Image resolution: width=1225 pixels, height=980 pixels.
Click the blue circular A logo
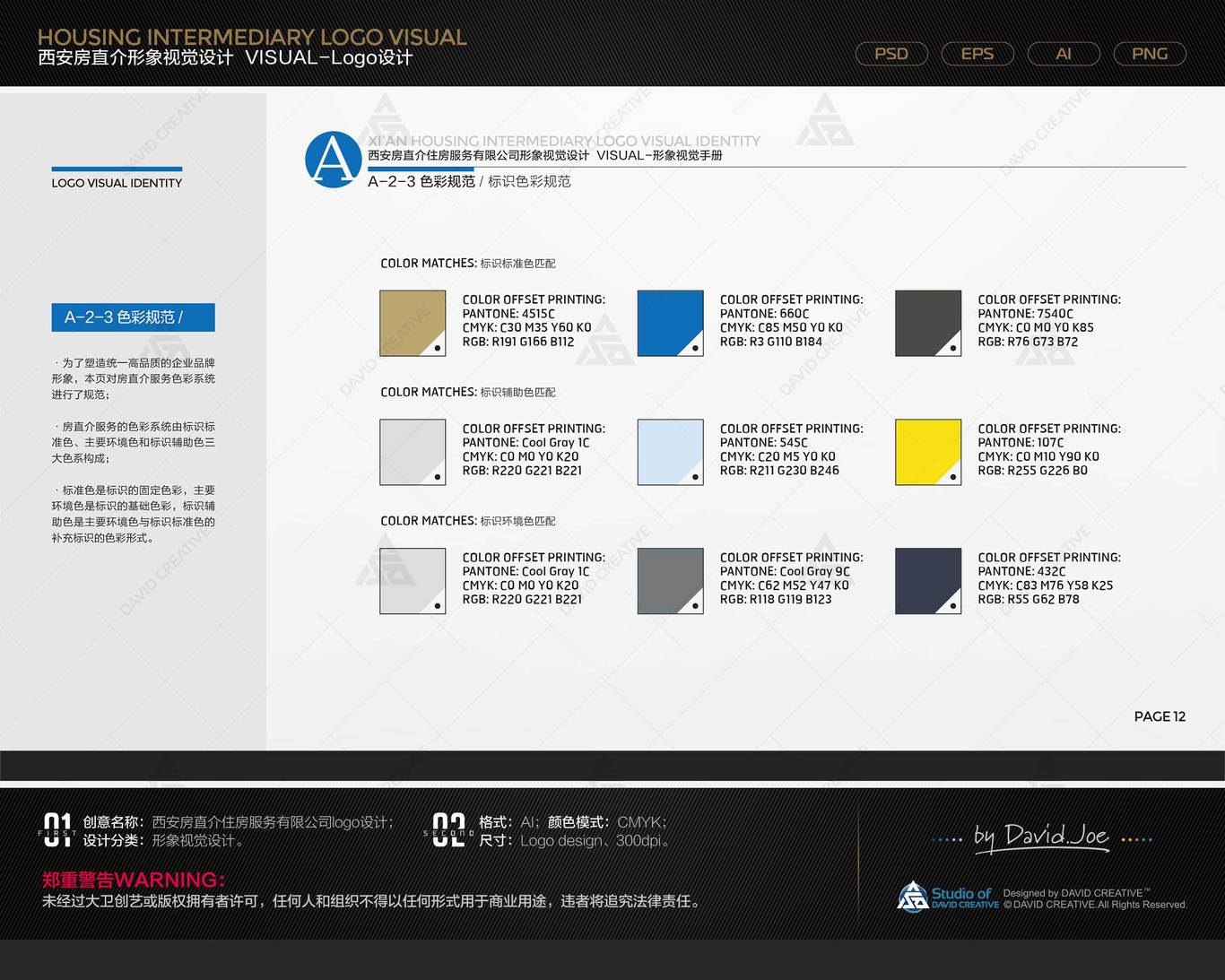(334, 160)
